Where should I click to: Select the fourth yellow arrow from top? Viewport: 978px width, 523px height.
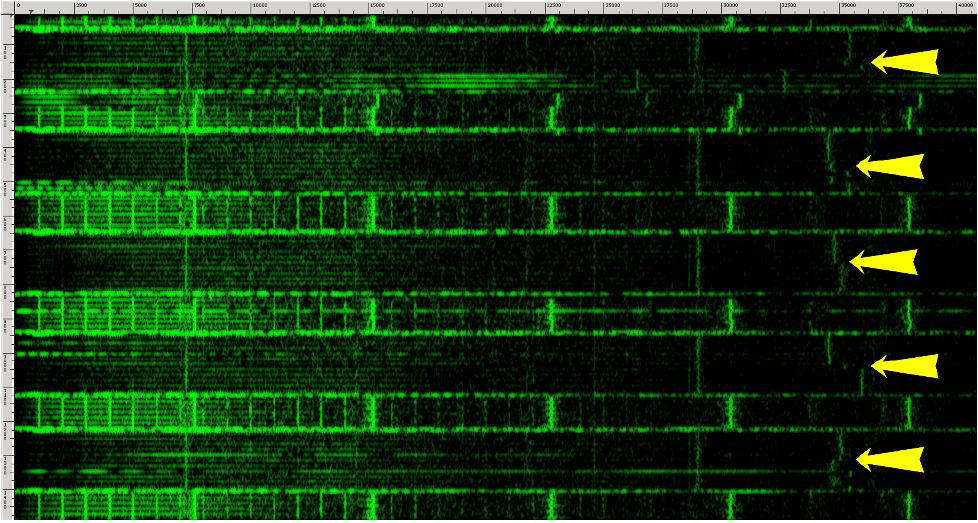(x=905, y=367)
